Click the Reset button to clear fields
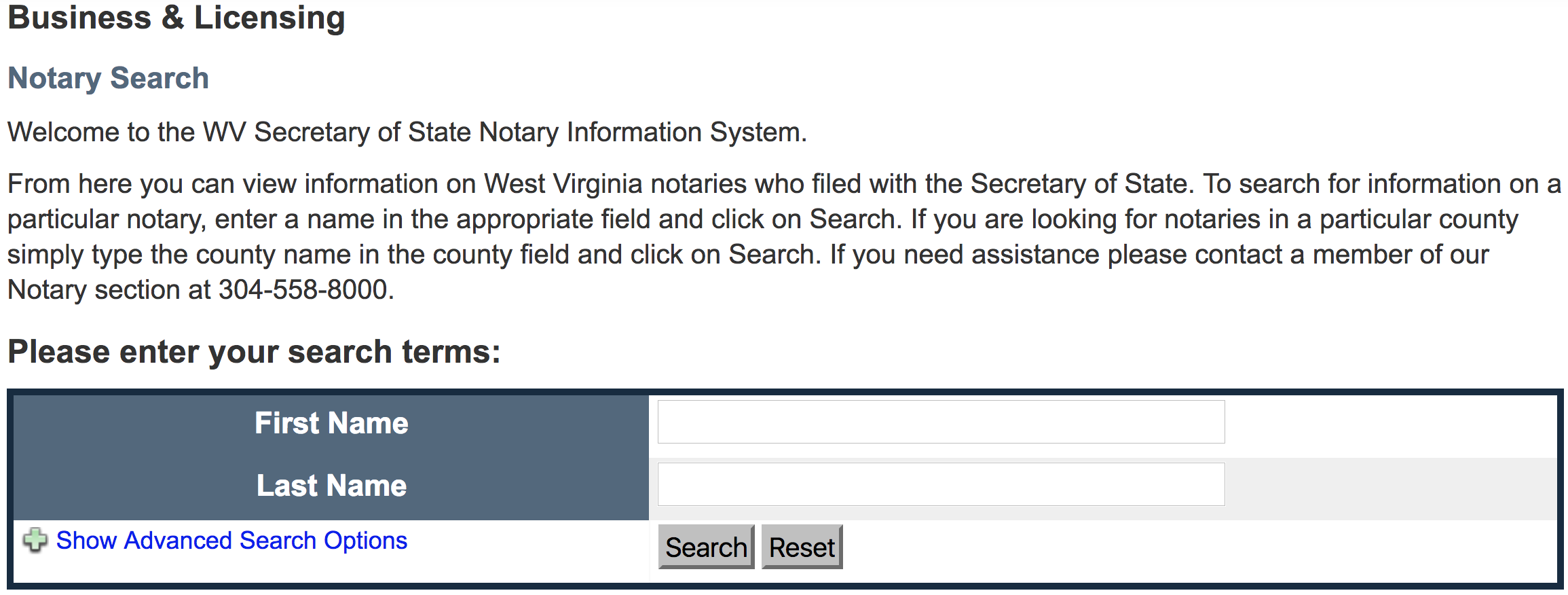The width and height of the screenshot is (1568, 595). [802, 547]
